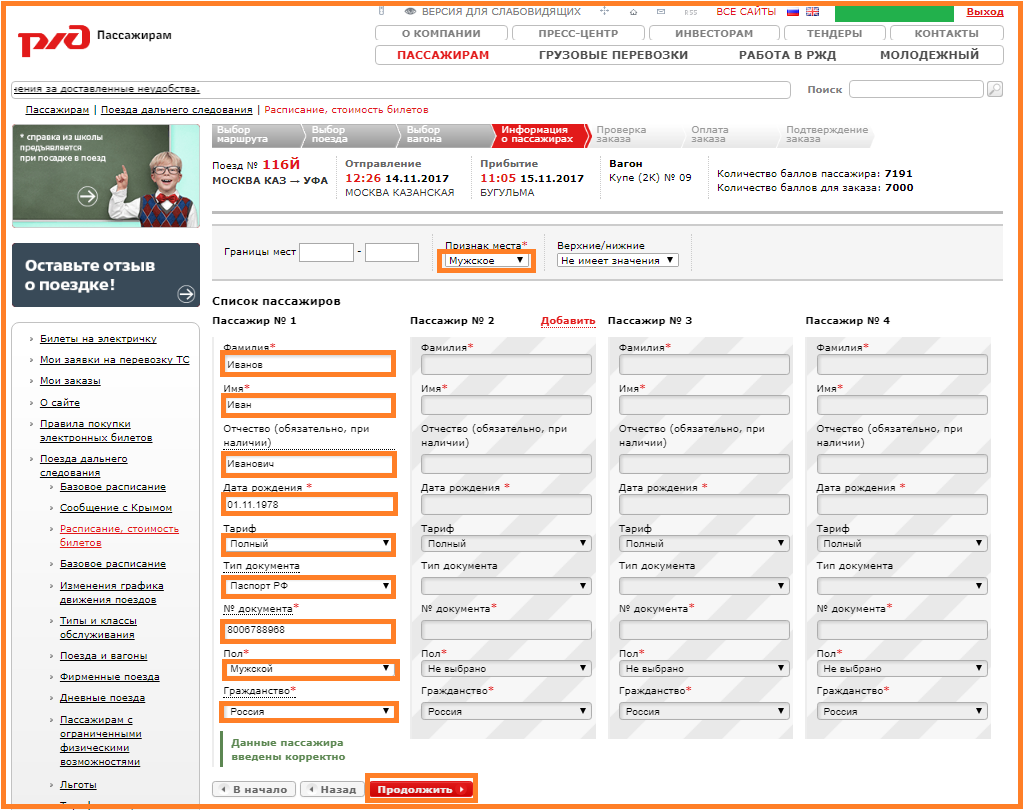Viewport: 1024px width, 810px height.
Task: Click the home icon in top bar
Action: click(x=633, y=12)
